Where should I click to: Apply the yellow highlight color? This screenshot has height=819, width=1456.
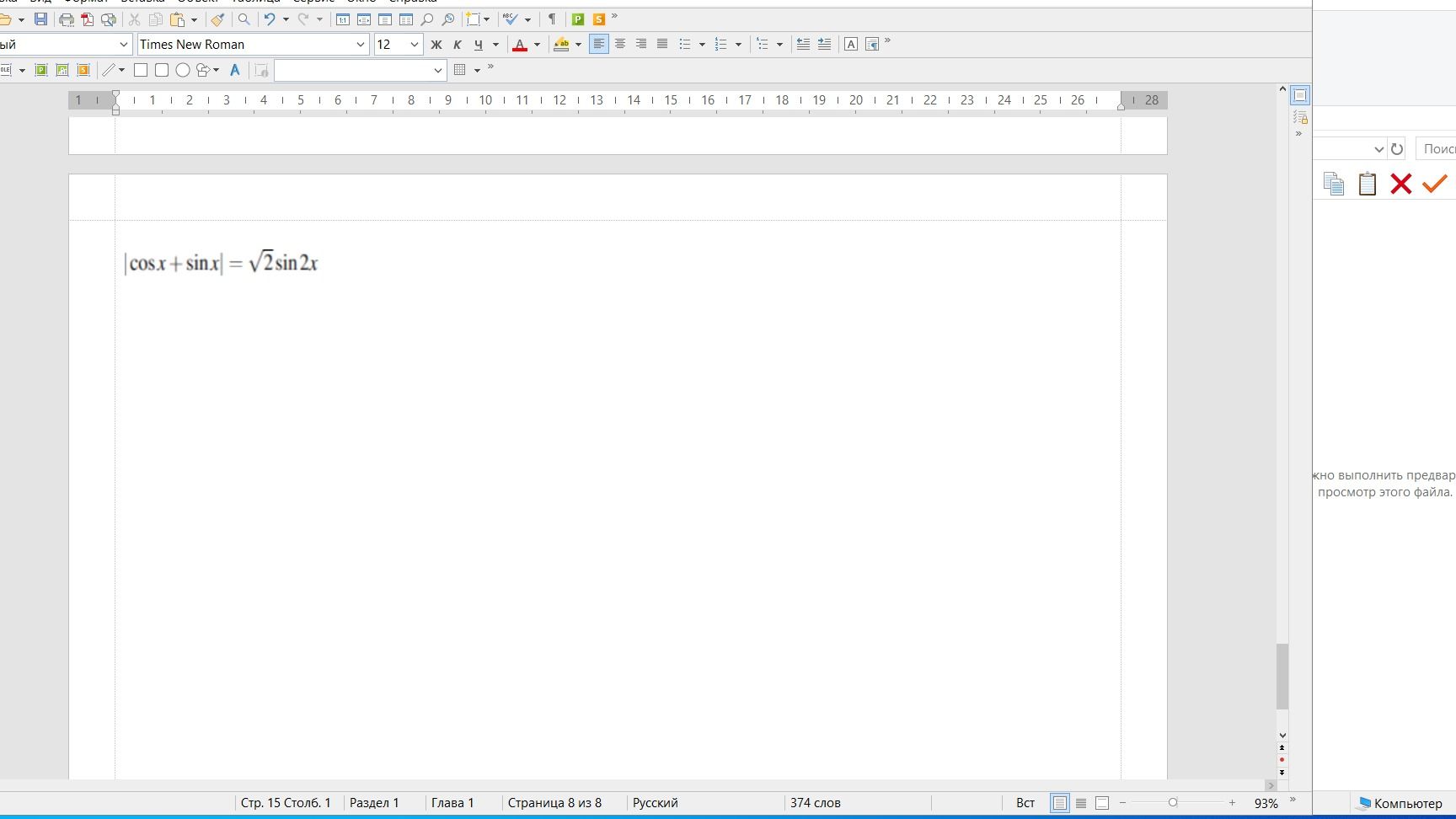[561, 45]
